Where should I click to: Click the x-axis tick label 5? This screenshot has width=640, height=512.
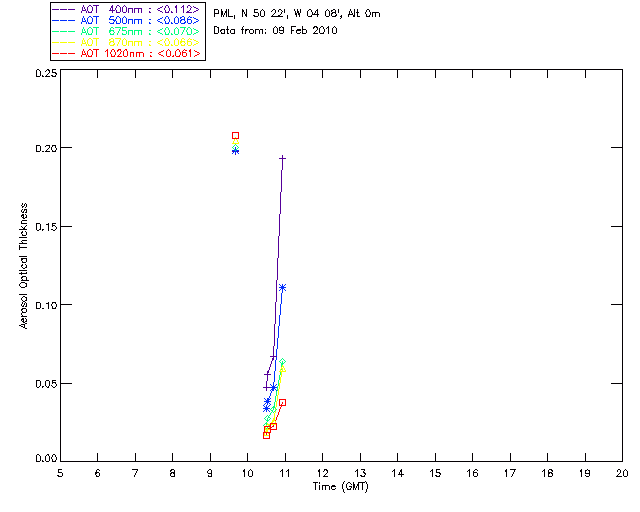pyautogui.click(x=60, y=473)
